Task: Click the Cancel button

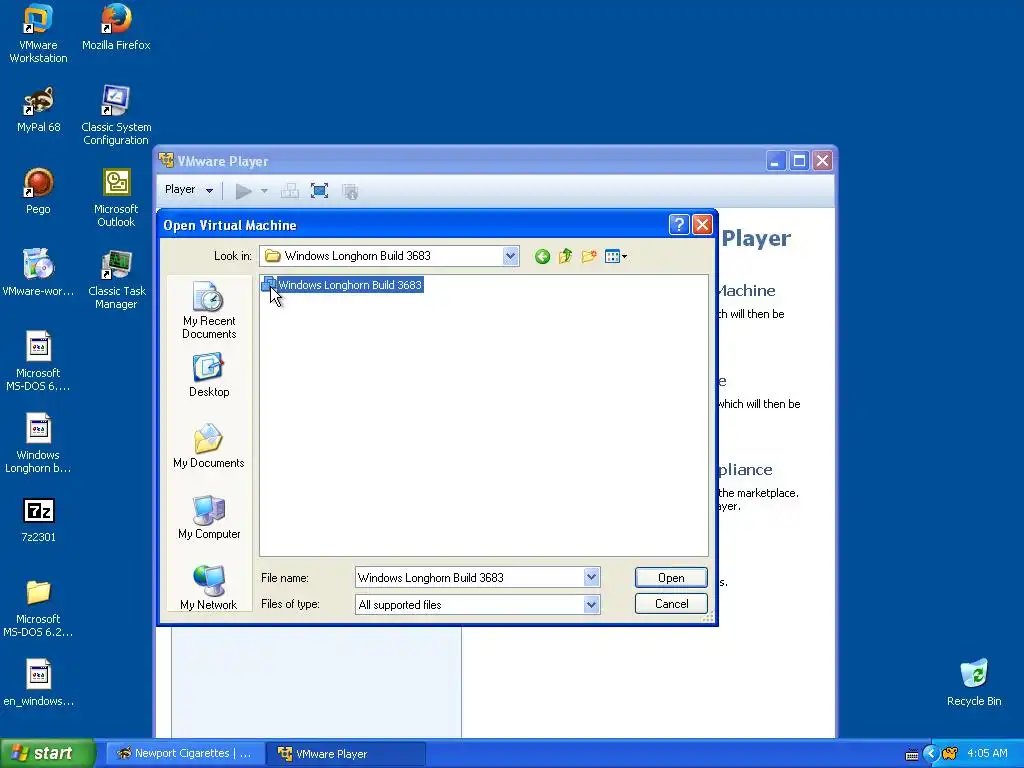Action: coord(671,603)
